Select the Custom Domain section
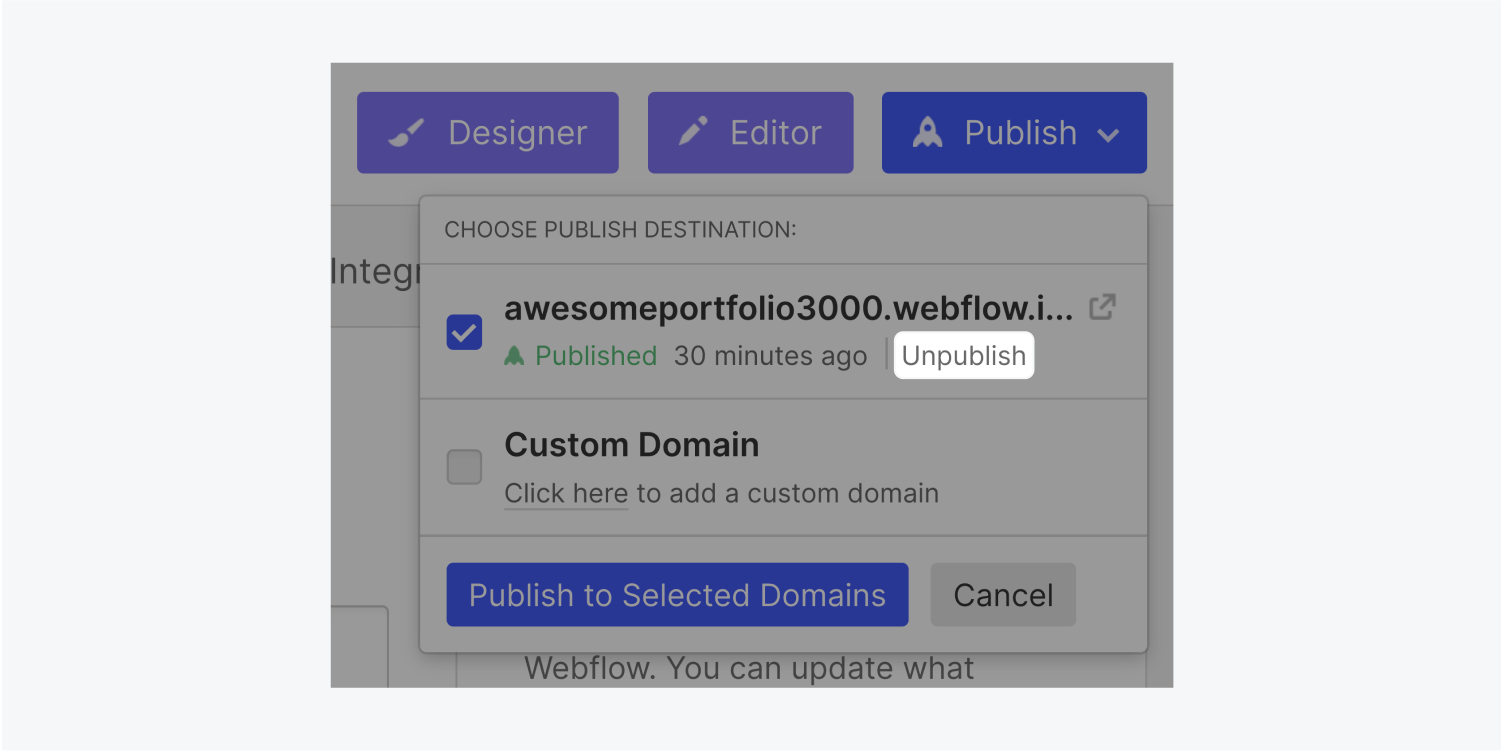 click(632, 444)
